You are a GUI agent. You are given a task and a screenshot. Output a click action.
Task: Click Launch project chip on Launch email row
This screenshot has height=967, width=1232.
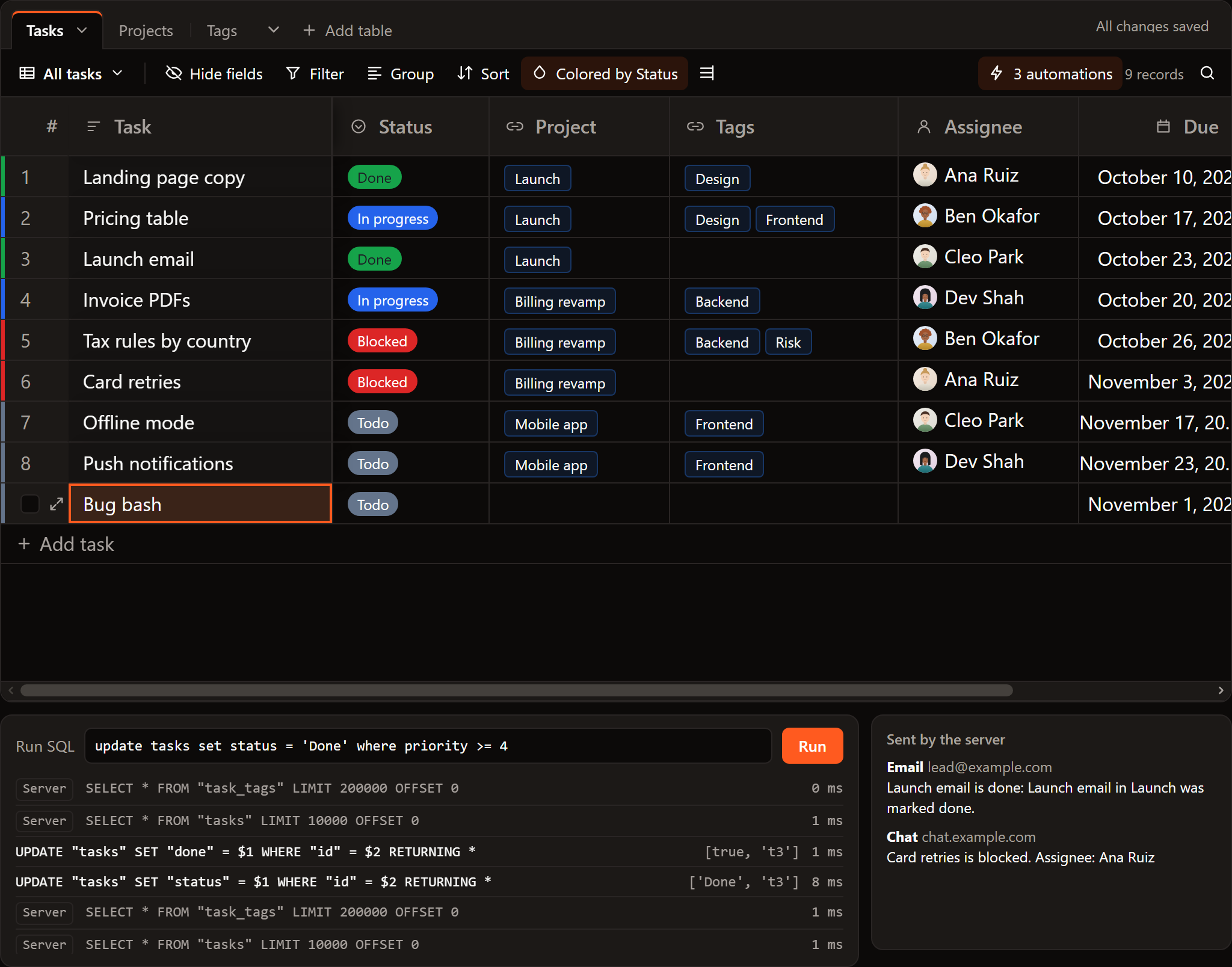click(537, 260)
